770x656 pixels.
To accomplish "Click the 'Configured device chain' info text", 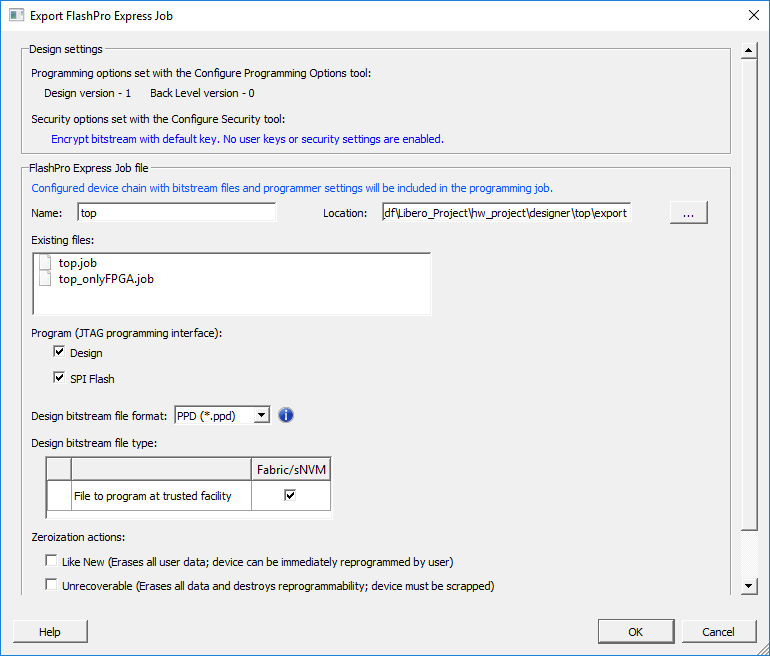I will 292,188.
